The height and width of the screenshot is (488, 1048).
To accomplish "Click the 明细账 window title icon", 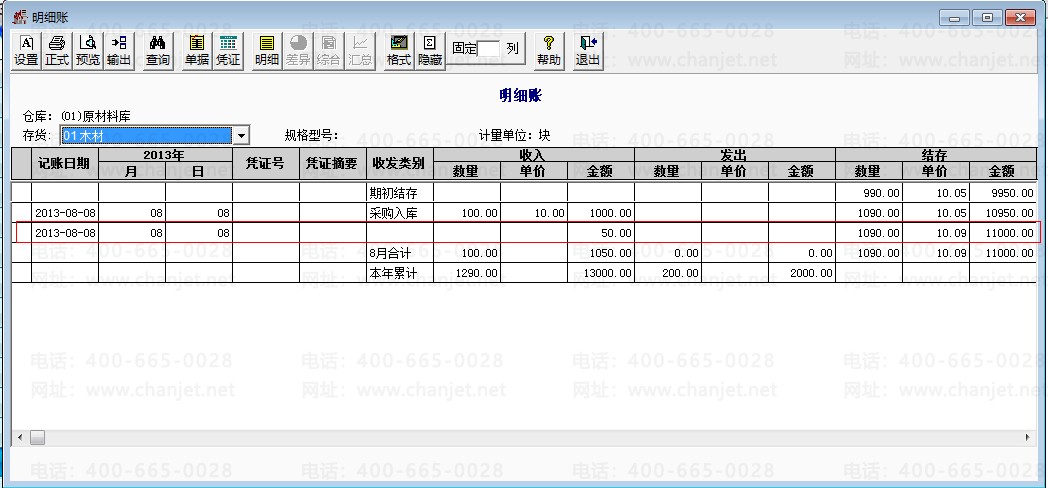I will click(20, 17).
